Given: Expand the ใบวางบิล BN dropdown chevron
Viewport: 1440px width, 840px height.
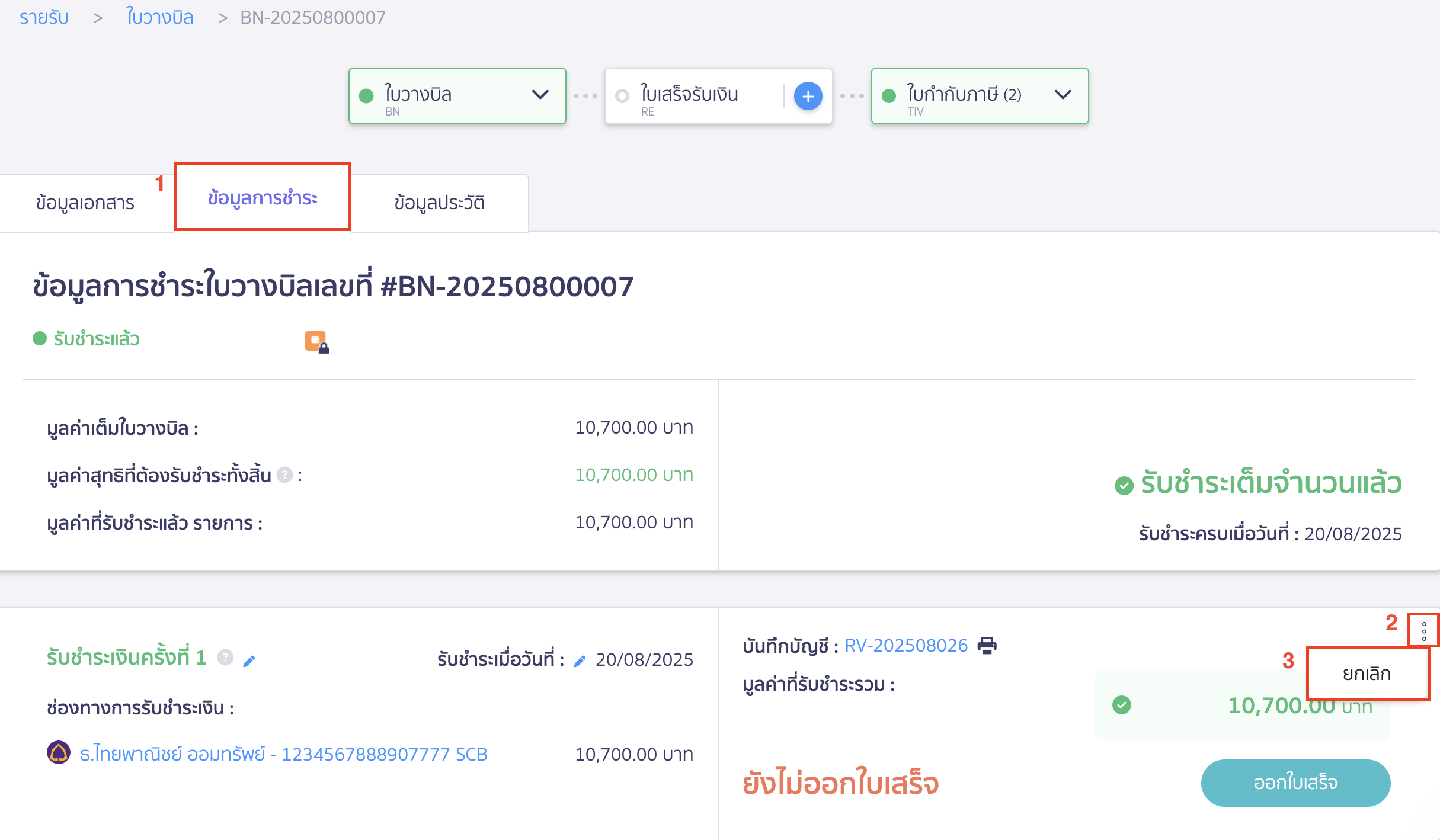Looking at the screenshot, I should [540, 95].
